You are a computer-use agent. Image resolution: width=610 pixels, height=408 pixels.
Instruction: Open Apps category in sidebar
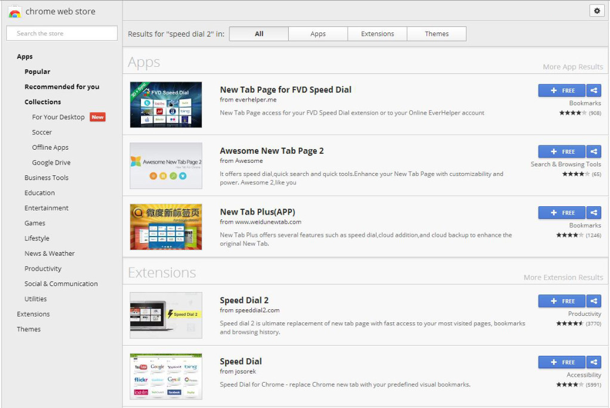pyautogui.click(x=25, y=57)
